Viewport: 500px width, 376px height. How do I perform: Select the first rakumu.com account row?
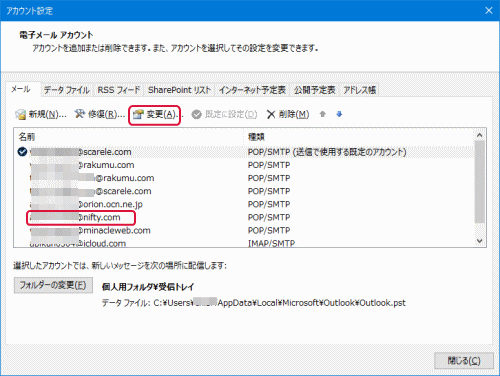(243, 165)
